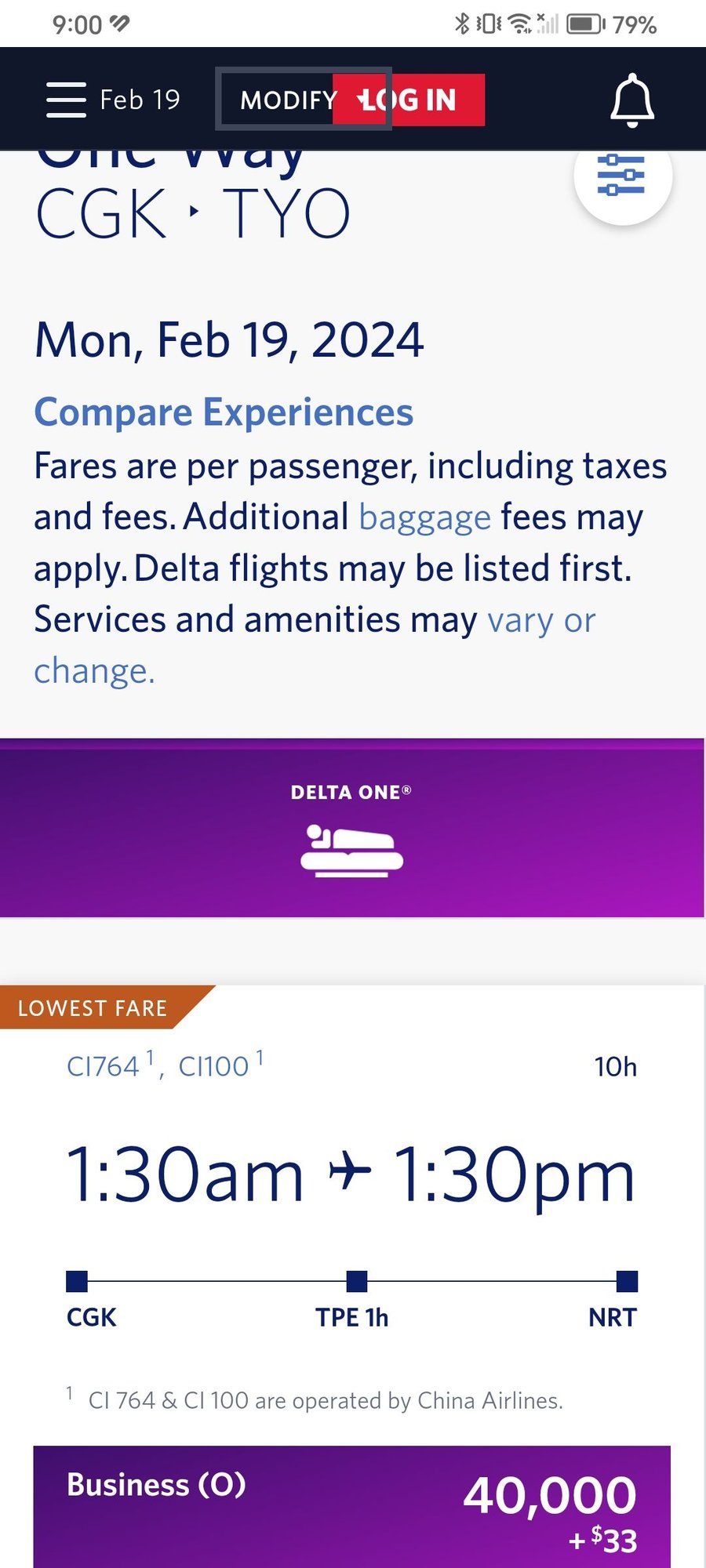This screenshot has width=706, height=1568.
Task: Open flight CI764 details link
Action: tap(104, 1066)
